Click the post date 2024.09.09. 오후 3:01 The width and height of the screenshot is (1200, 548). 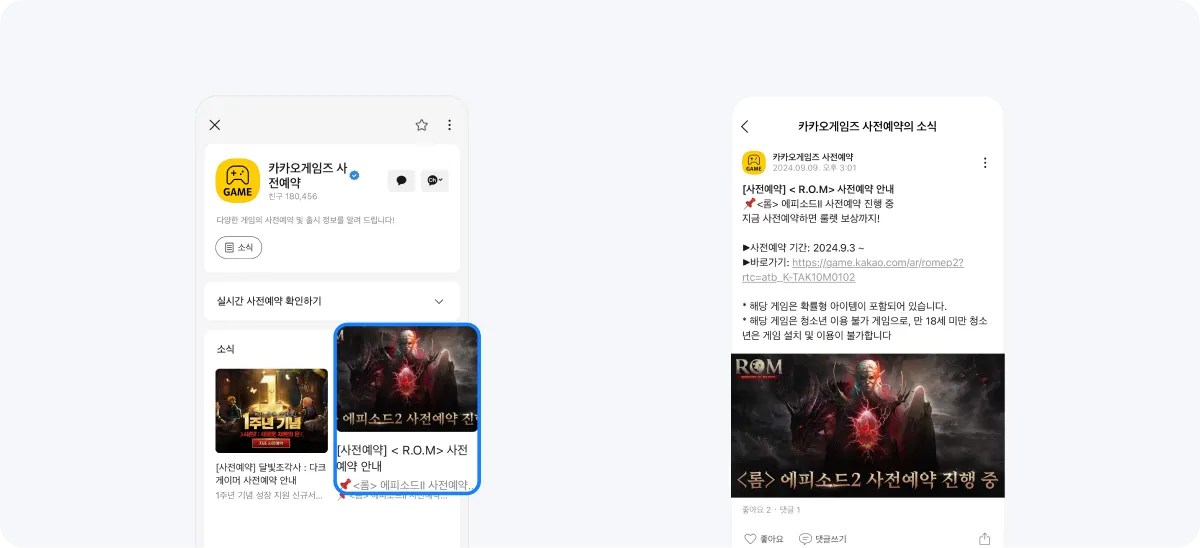click(x=815, y=168)
